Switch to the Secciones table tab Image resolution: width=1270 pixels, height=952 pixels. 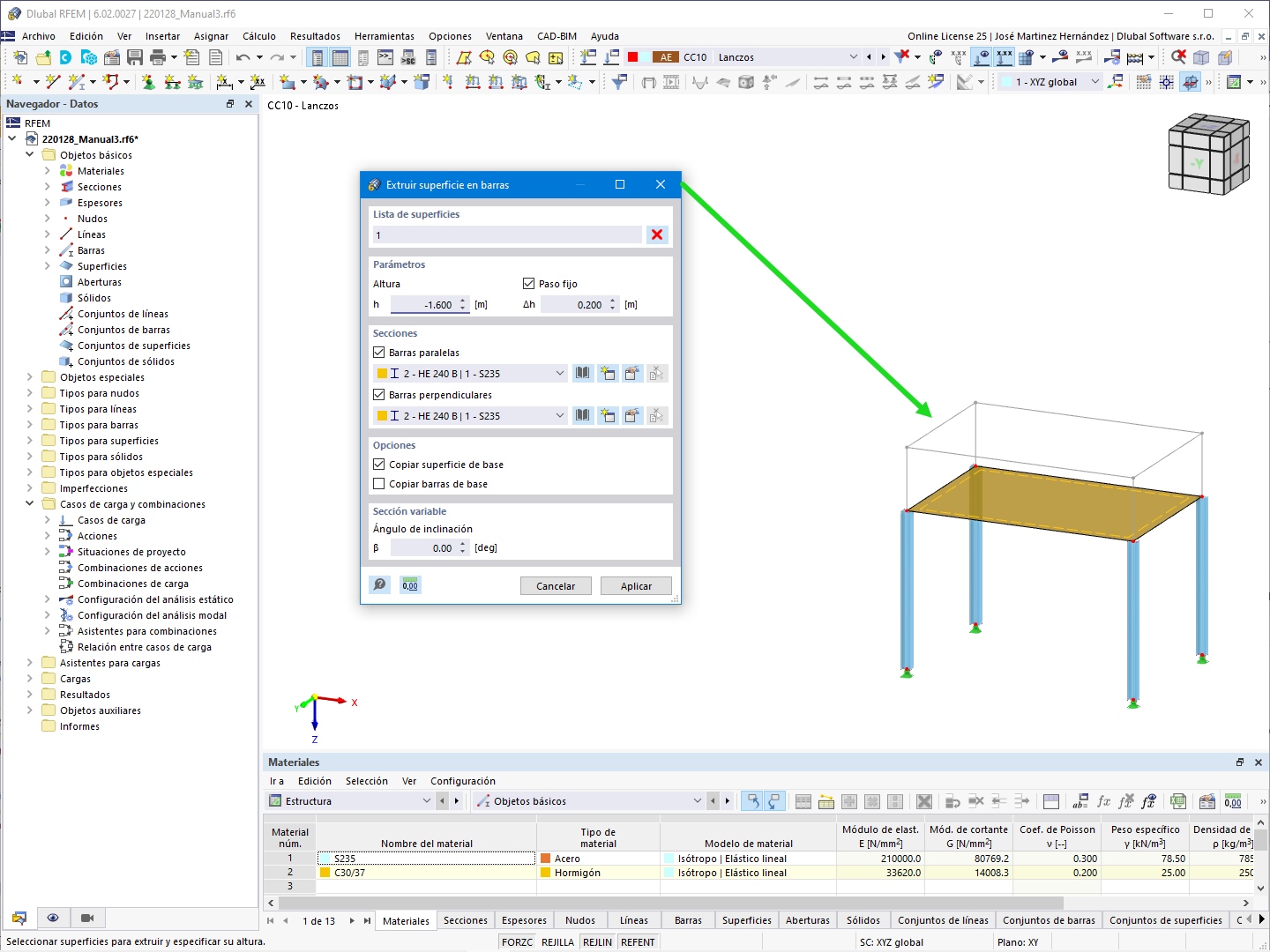point(466,920)
